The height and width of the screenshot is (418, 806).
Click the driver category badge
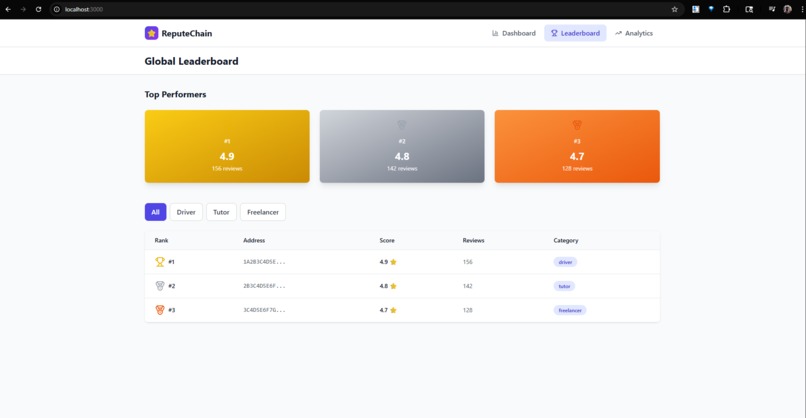click(565, 262)
